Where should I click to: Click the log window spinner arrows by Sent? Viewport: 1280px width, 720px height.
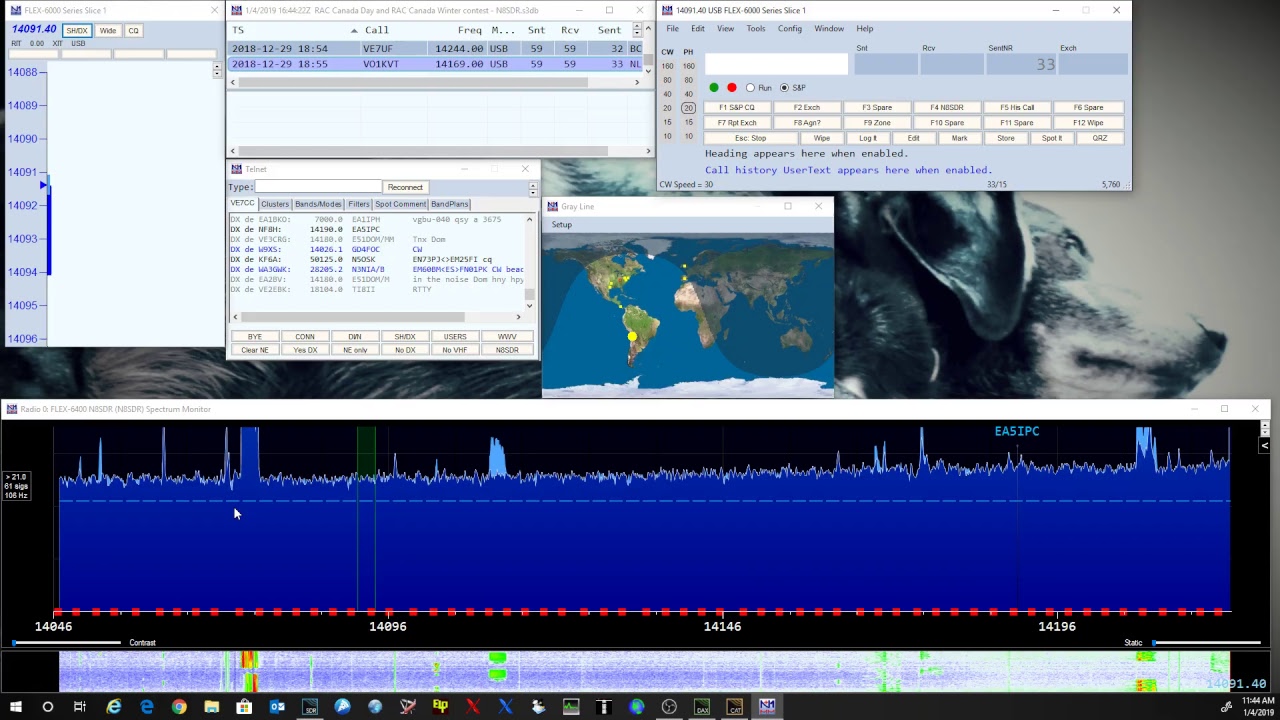(639, 30)
